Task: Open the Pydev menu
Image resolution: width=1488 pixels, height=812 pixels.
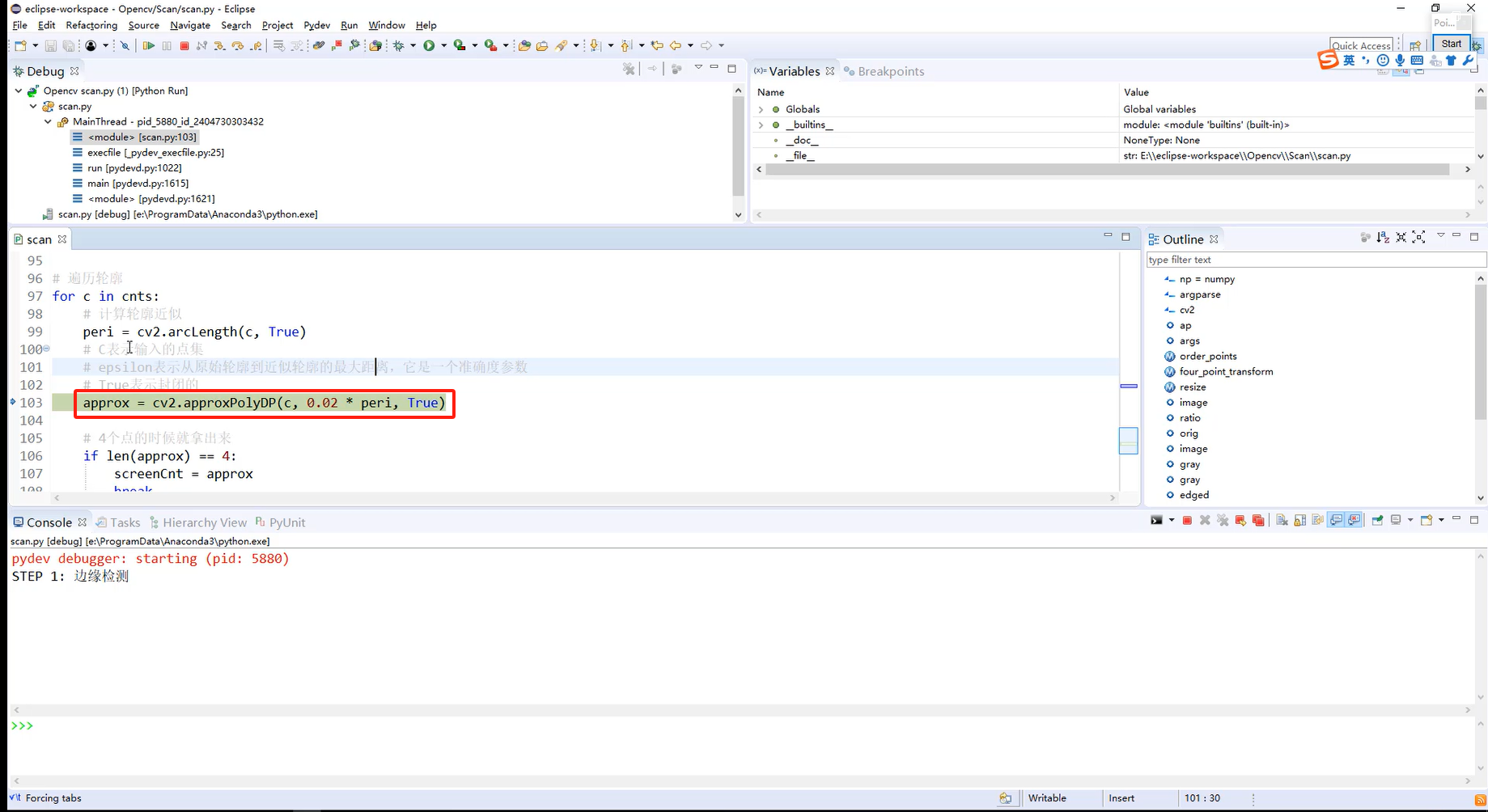Action: coord(317,25)
